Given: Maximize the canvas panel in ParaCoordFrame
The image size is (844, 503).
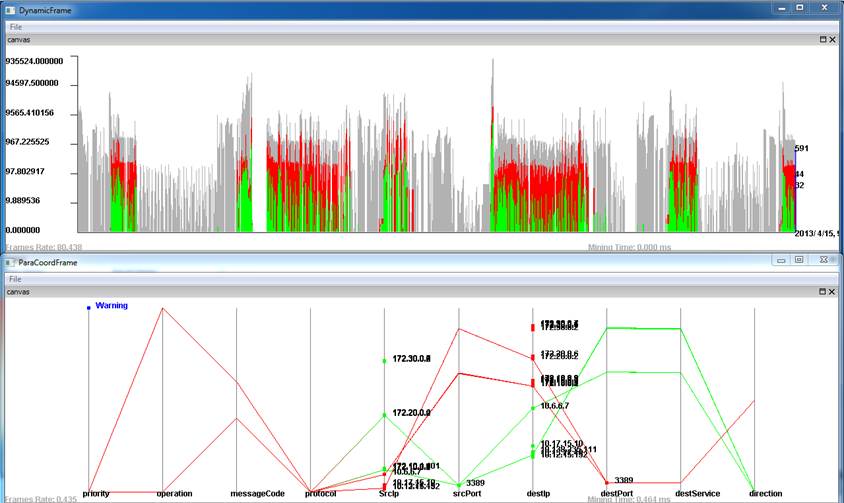Looking at the screenshot, I should (822, 292).
